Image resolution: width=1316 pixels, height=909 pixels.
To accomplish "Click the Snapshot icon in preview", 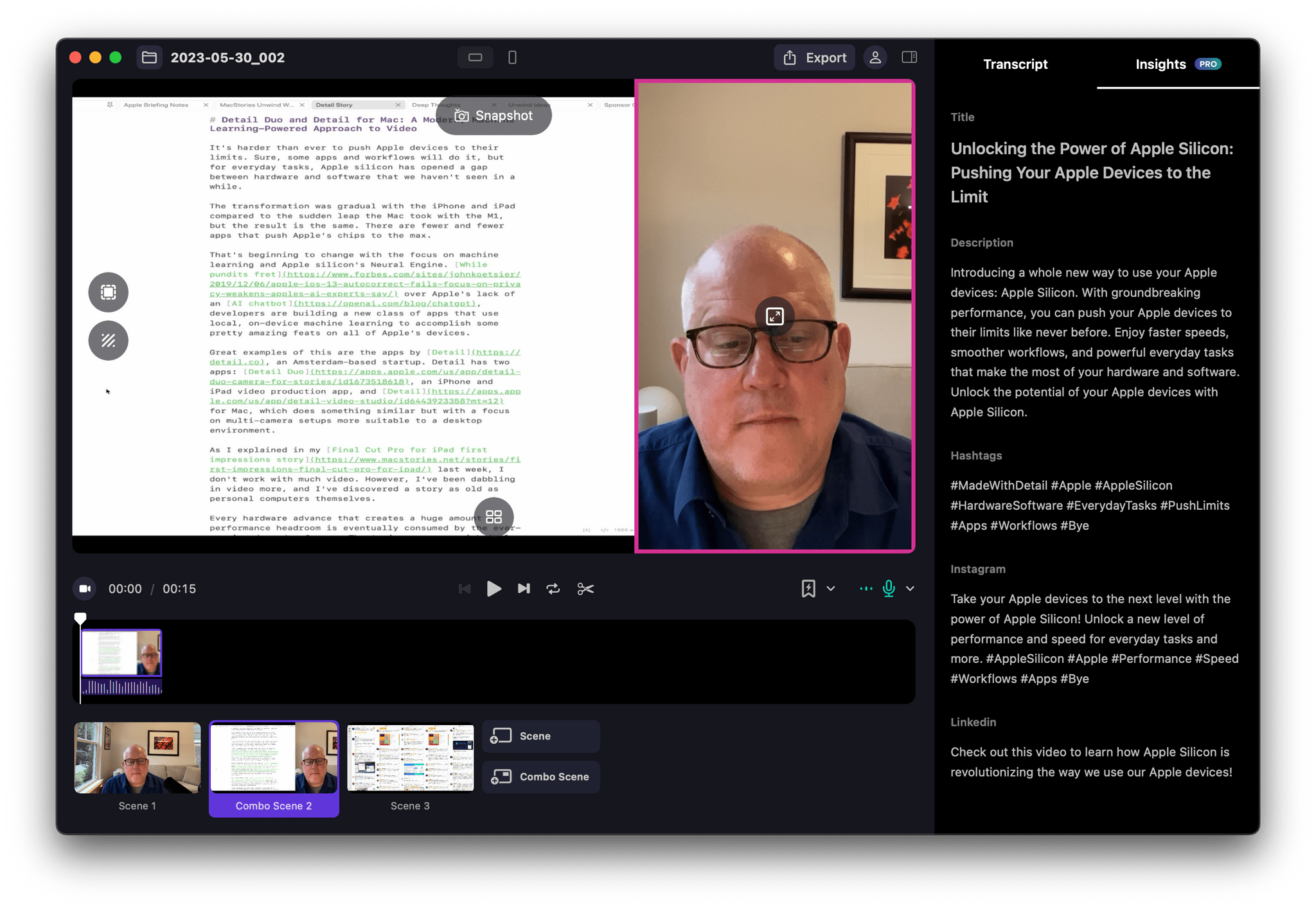I will coord(462,115).
